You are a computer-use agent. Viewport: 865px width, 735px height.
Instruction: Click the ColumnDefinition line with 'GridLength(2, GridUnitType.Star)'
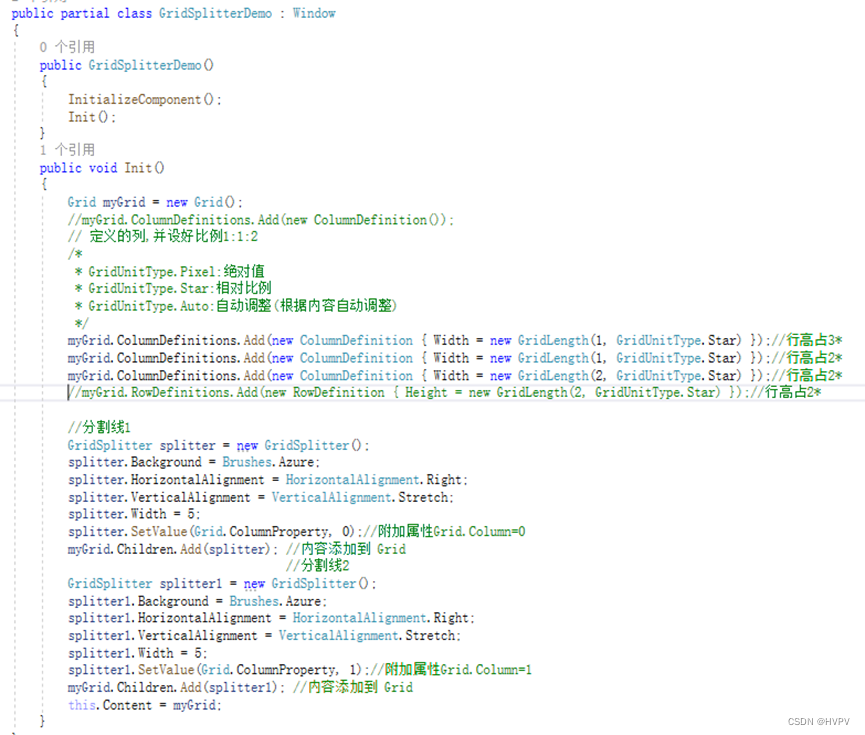click(455, 375)
